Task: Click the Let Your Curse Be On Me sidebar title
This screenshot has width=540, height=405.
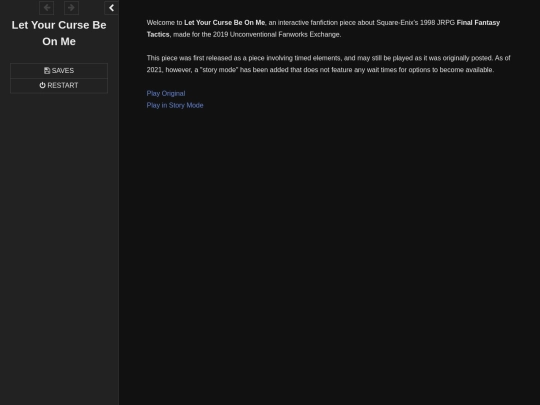Action: (59, 33)
